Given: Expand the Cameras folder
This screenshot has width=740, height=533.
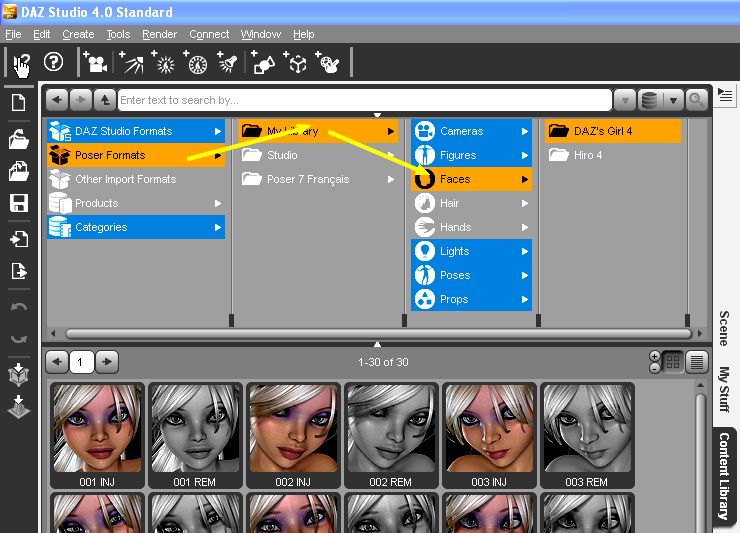Looking at the screenshot, I should pyautogui.click(x=524, y=131).
